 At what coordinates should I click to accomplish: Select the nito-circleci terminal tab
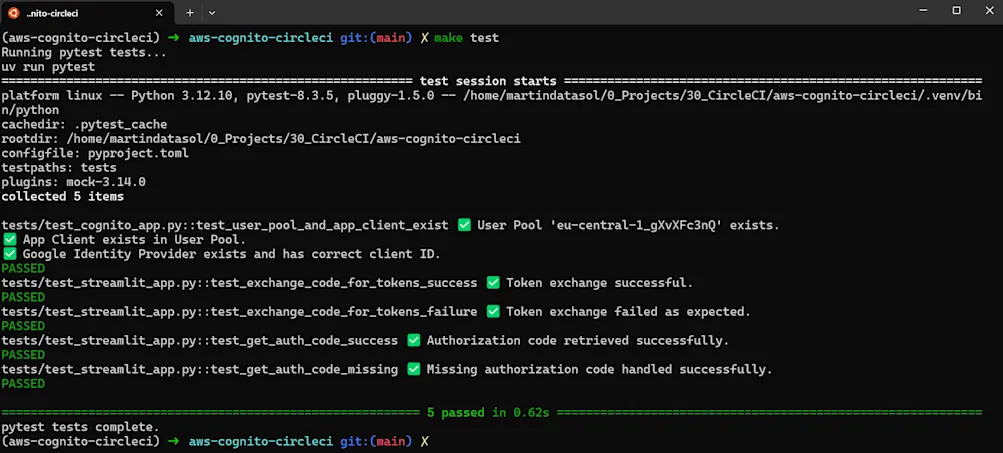(x=87, y=13)
